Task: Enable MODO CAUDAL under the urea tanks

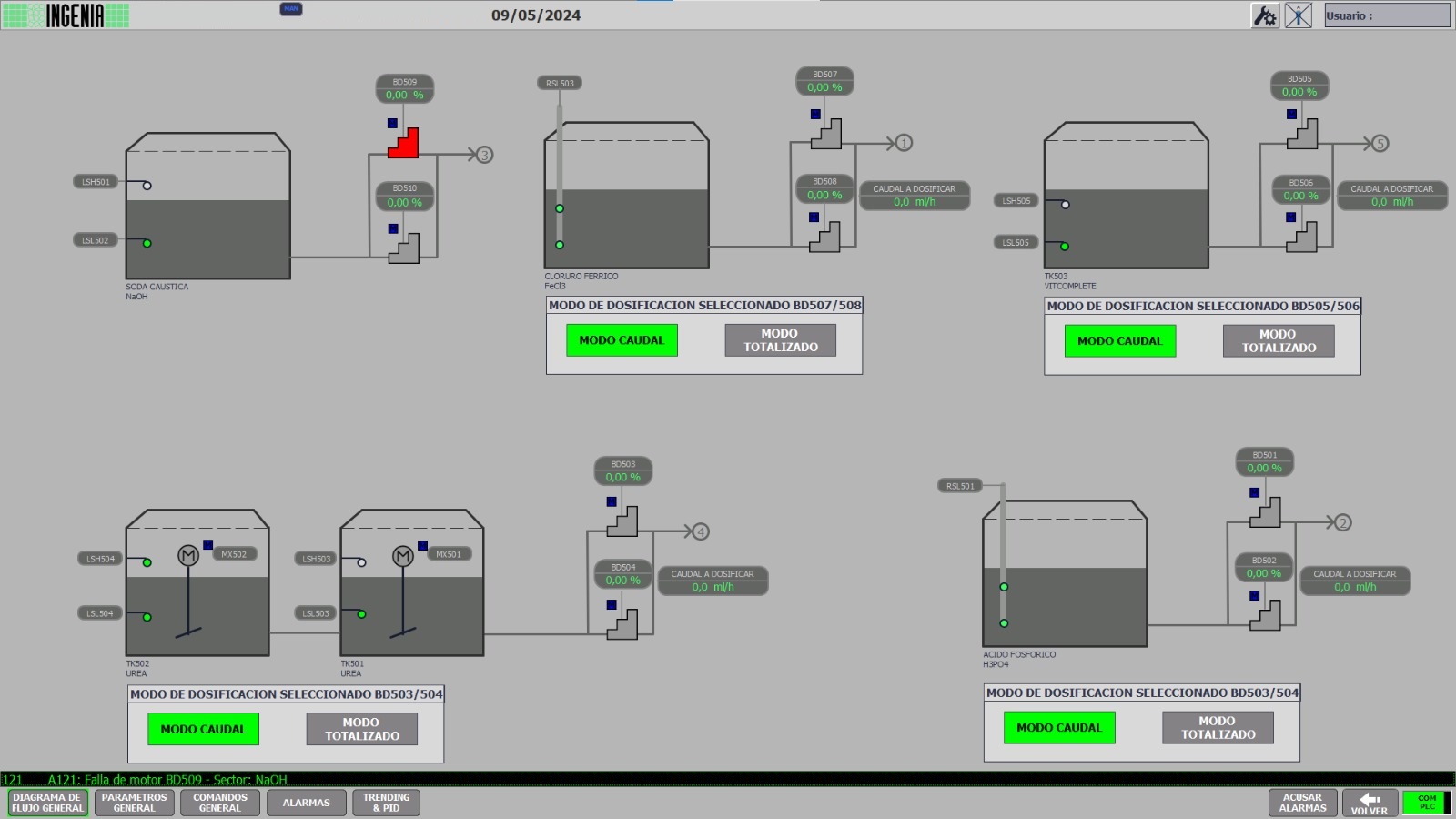Action: [203, 729]
